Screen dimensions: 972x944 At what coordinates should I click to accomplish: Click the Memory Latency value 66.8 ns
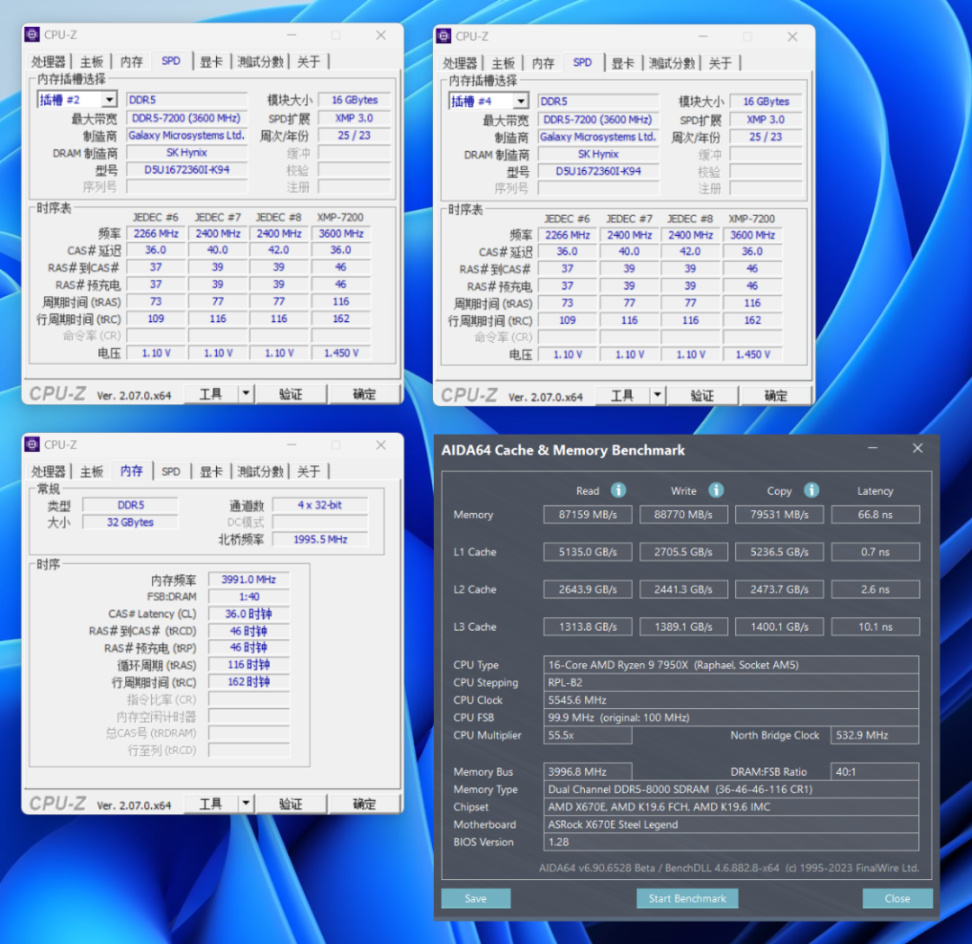875,514
